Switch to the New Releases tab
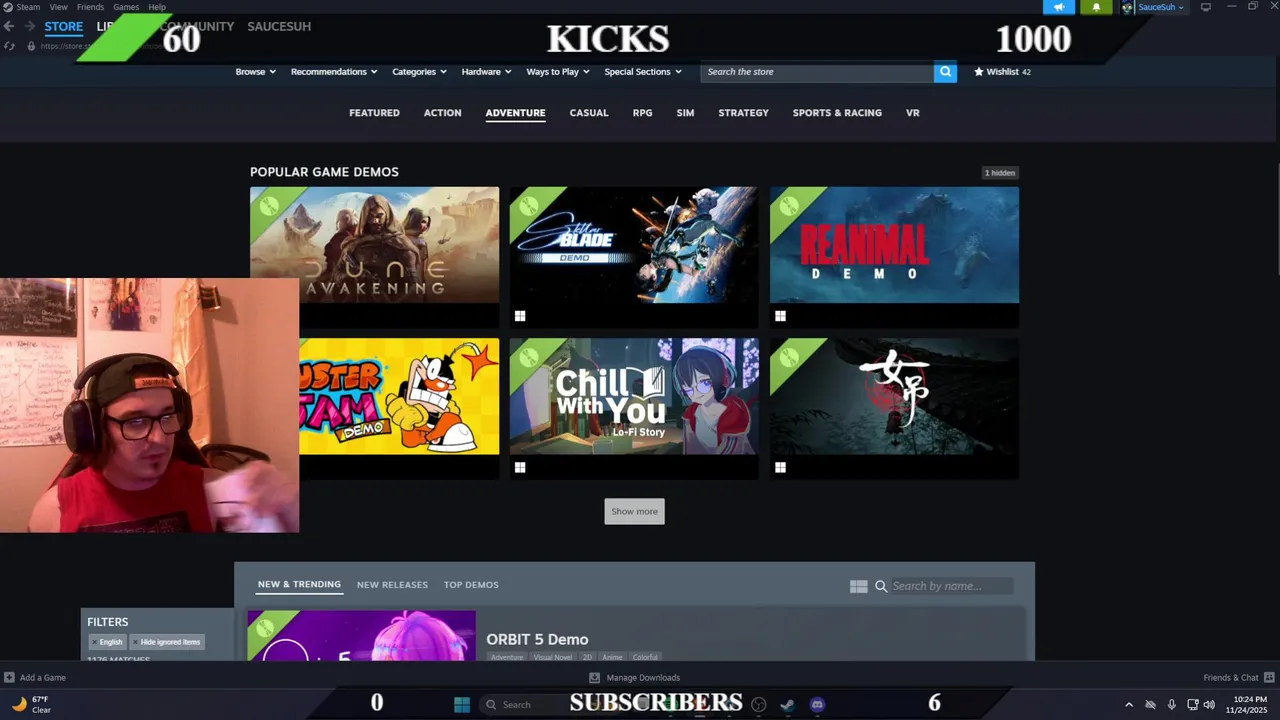Screen dimensions: 1280x720 [392, 585]
